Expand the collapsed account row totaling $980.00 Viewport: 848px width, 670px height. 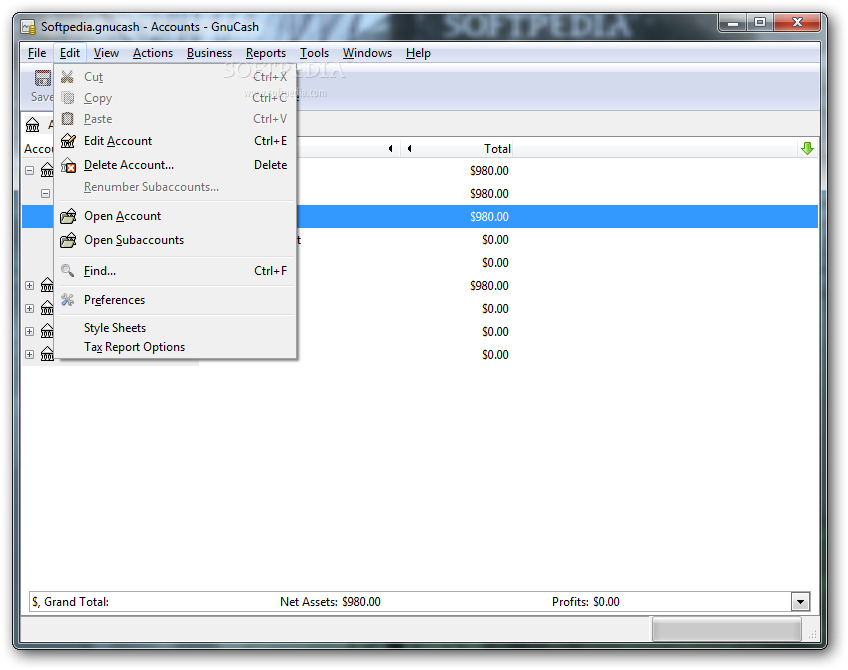30,285
